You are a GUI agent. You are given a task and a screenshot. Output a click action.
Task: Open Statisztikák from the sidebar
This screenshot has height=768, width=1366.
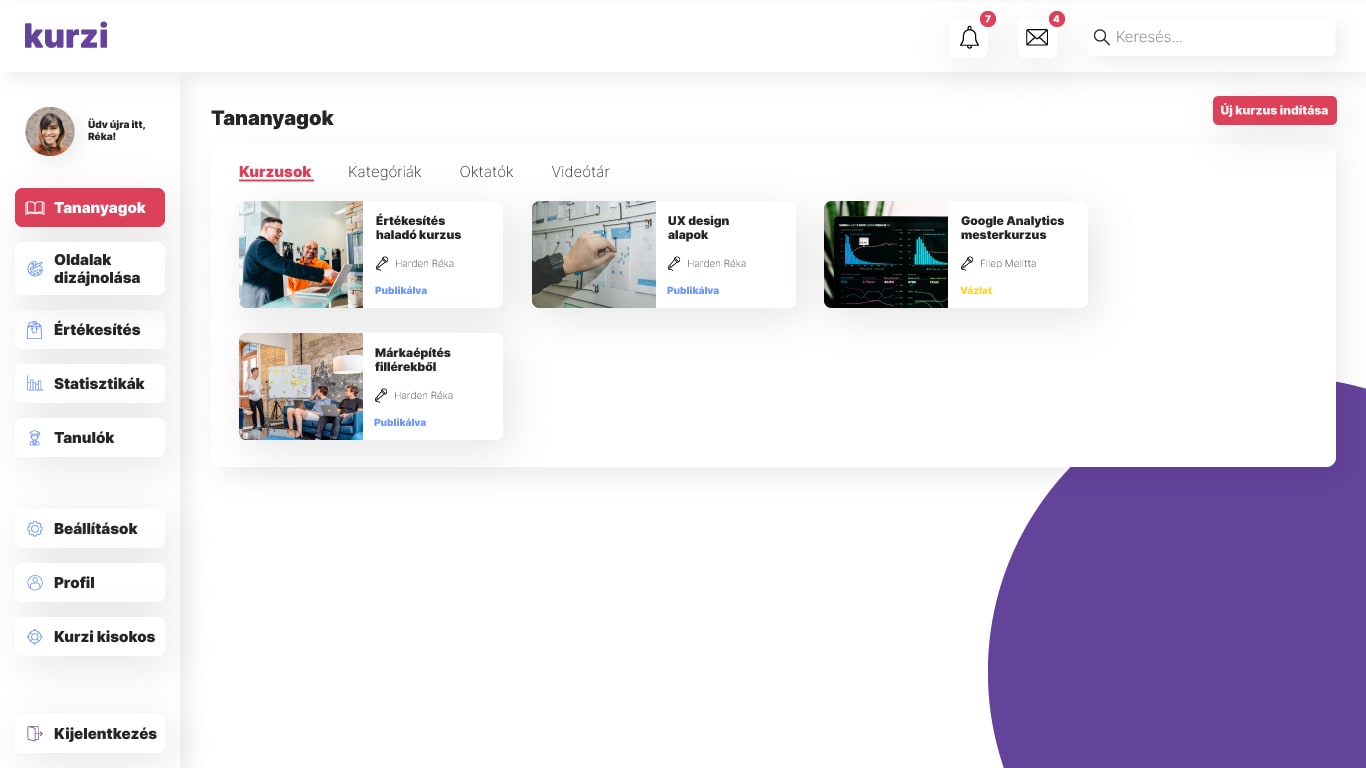coord(90,384)
